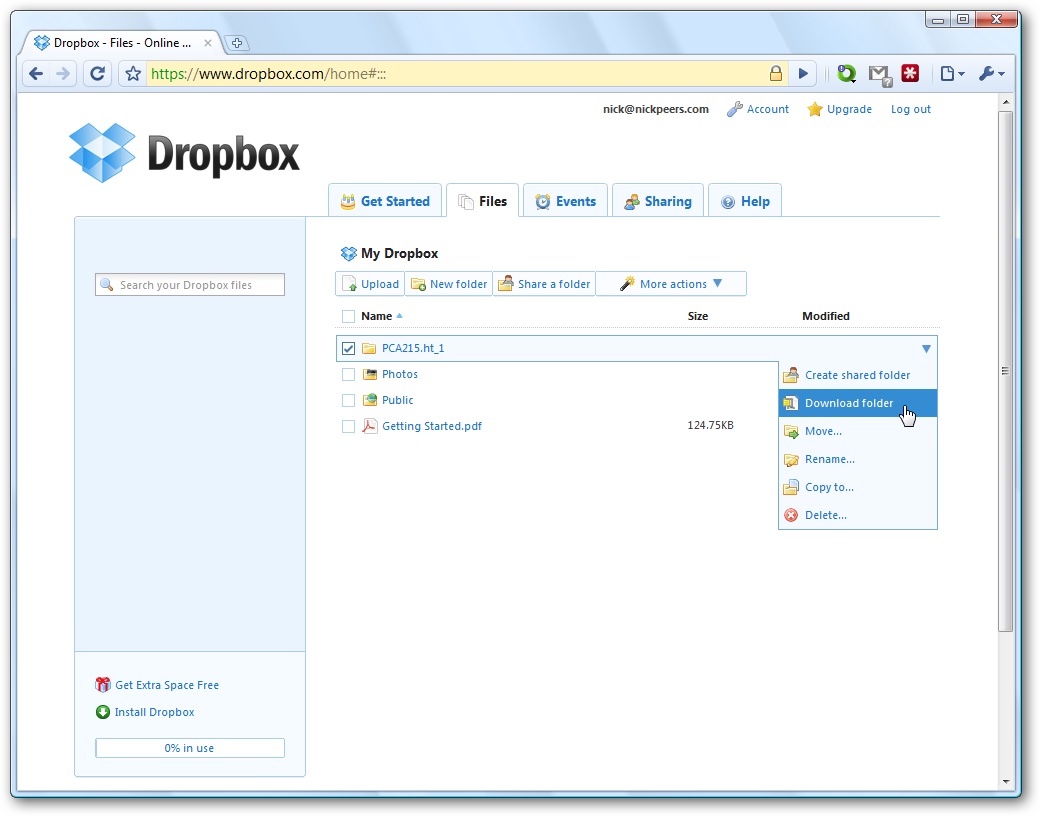
Task: Open the Get Extra Space Free link
Action: tap(167, 685)
